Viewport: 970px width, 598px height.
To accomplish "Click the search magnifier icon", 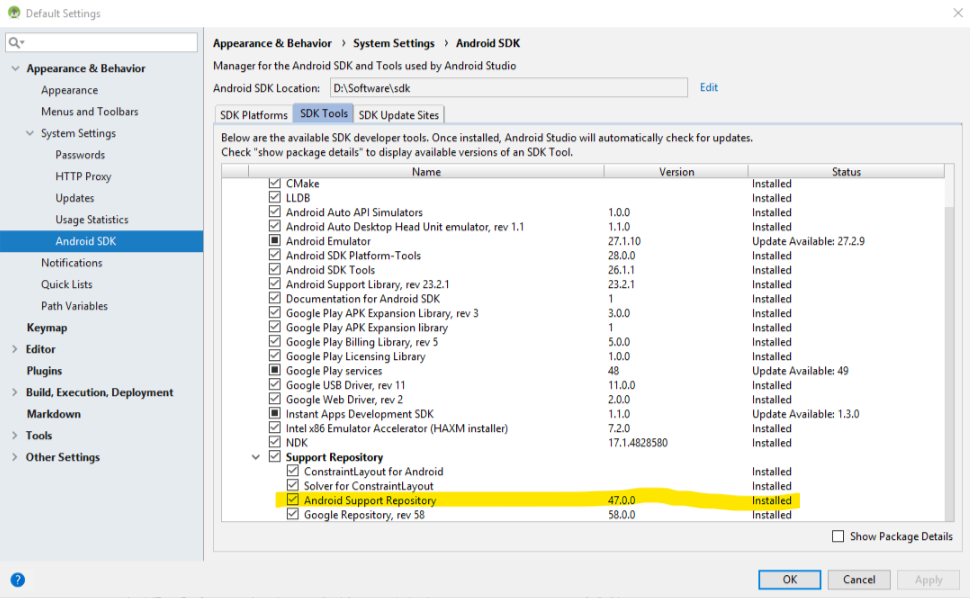I will click(15, 43).
